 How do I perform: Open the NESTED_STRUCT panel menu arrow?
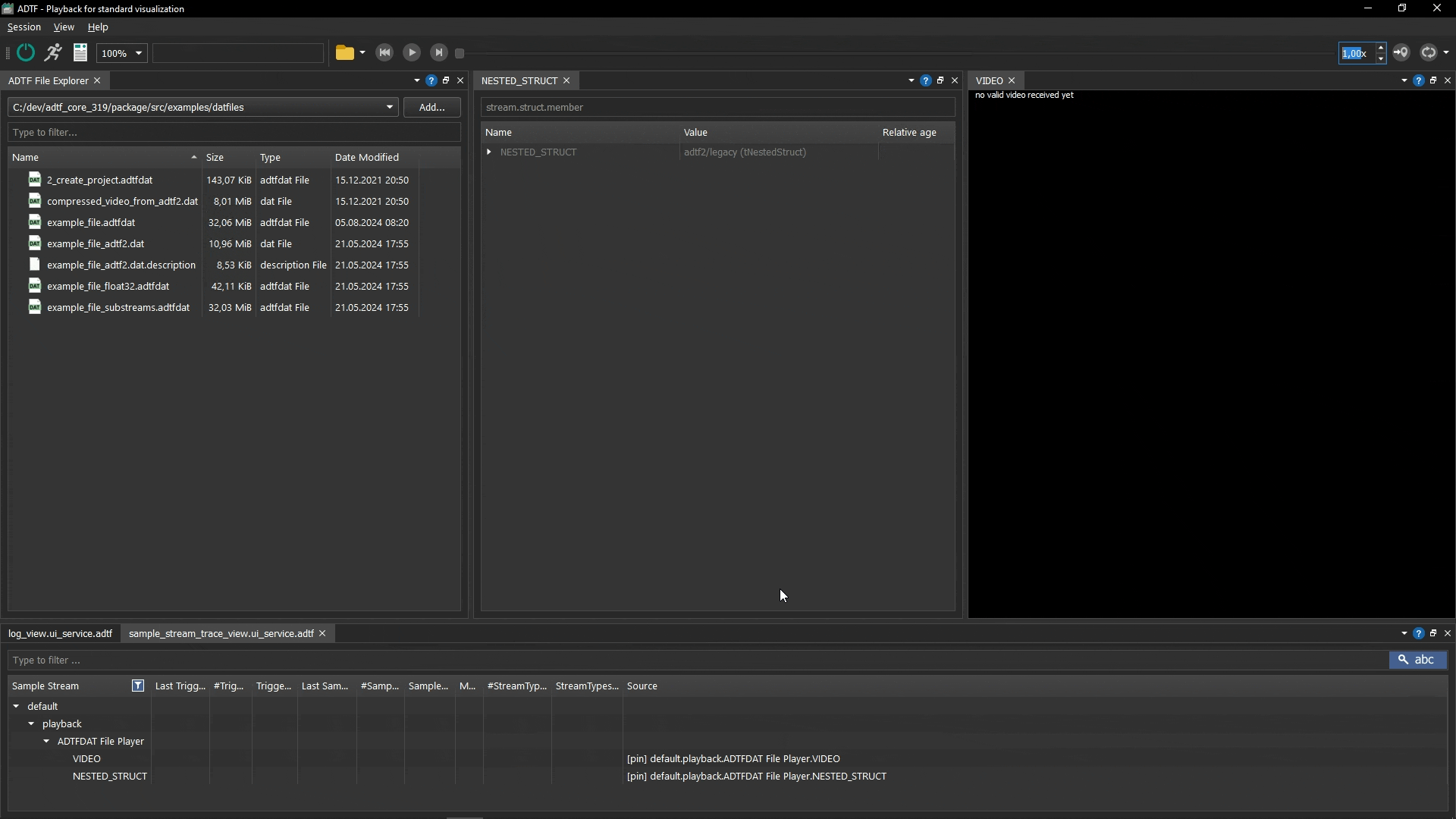[x=912, y=80]
